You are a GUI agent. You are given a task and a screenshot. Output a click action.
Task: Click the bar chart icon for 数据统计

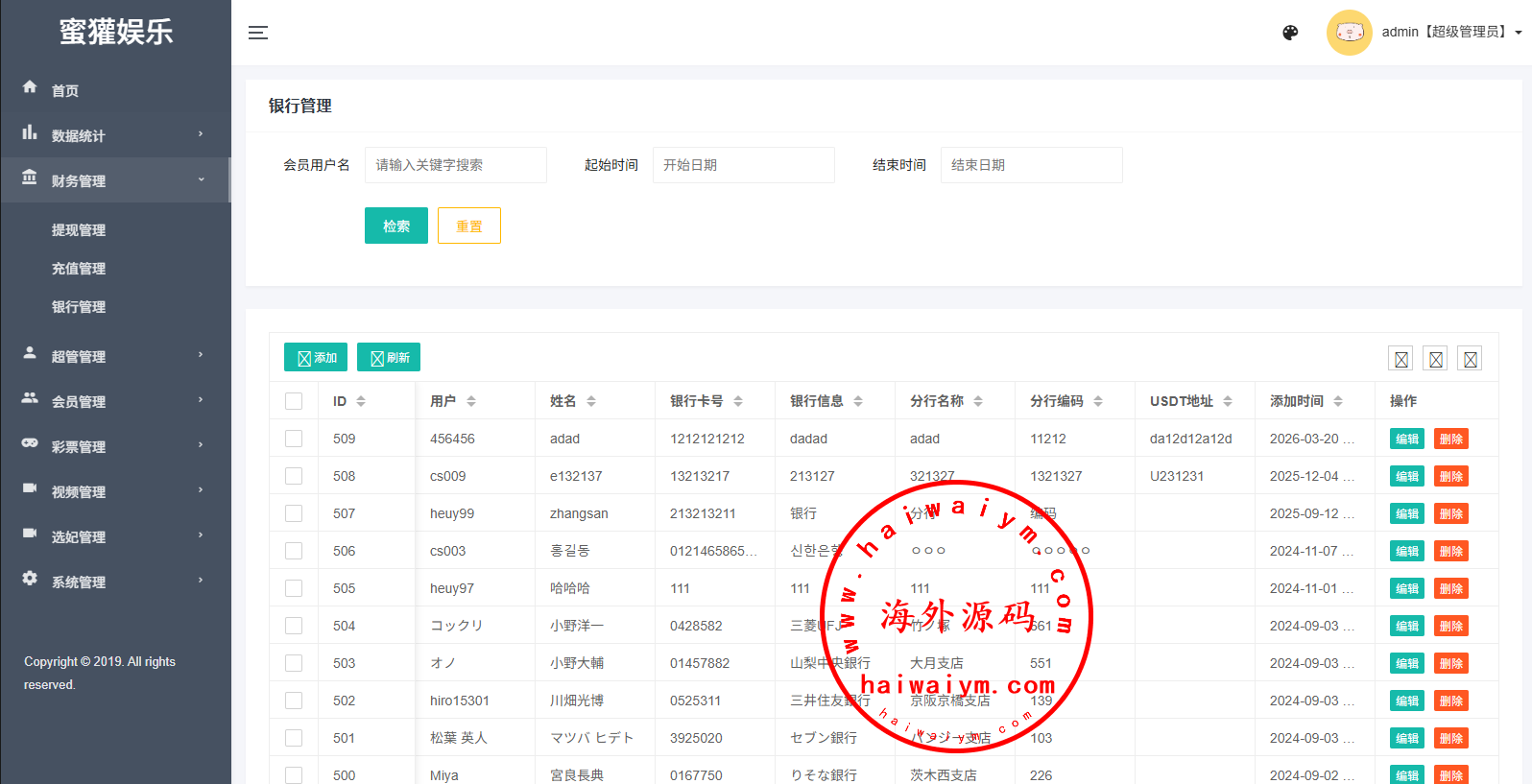(30, 132)
